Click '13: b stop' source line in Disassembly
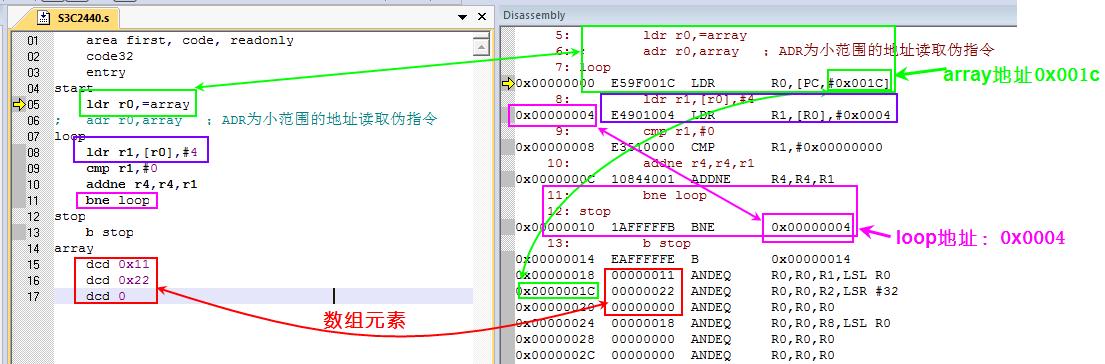 click(x=619, y=243)
